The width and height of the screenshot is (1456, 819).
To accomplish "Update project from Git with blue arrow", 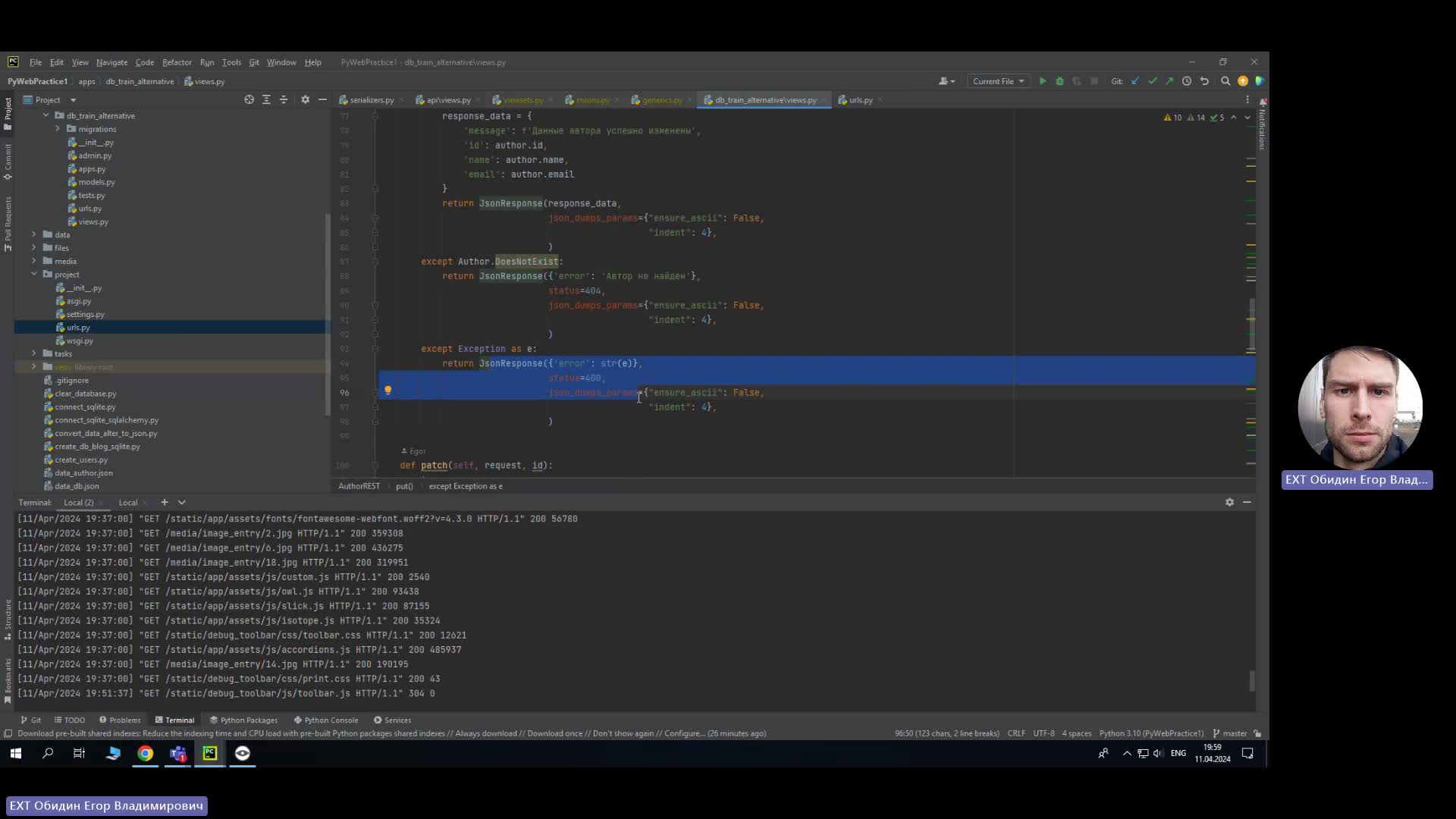I will 1135,81.
